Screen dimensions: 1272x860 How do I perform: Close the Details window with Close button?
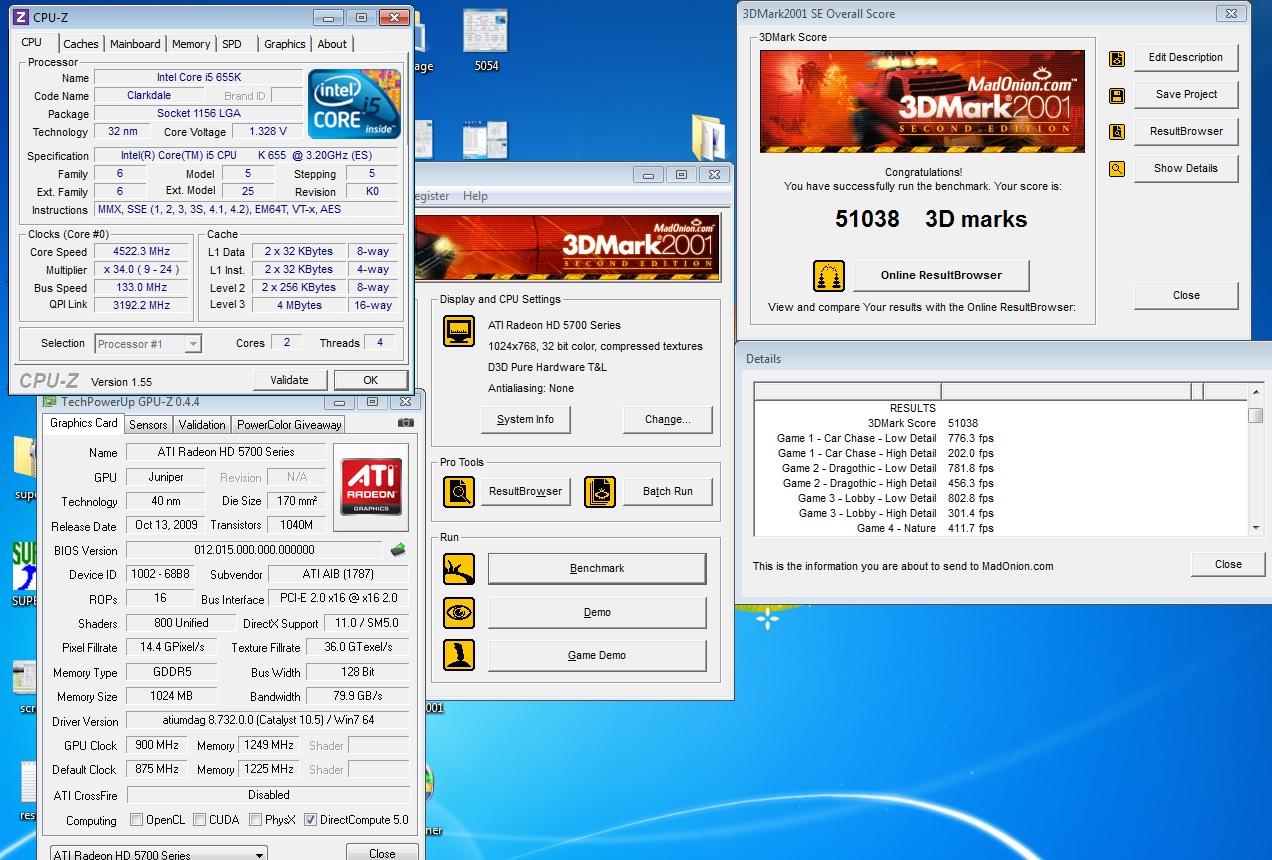pyautogui.click(x=1228, y=564)
